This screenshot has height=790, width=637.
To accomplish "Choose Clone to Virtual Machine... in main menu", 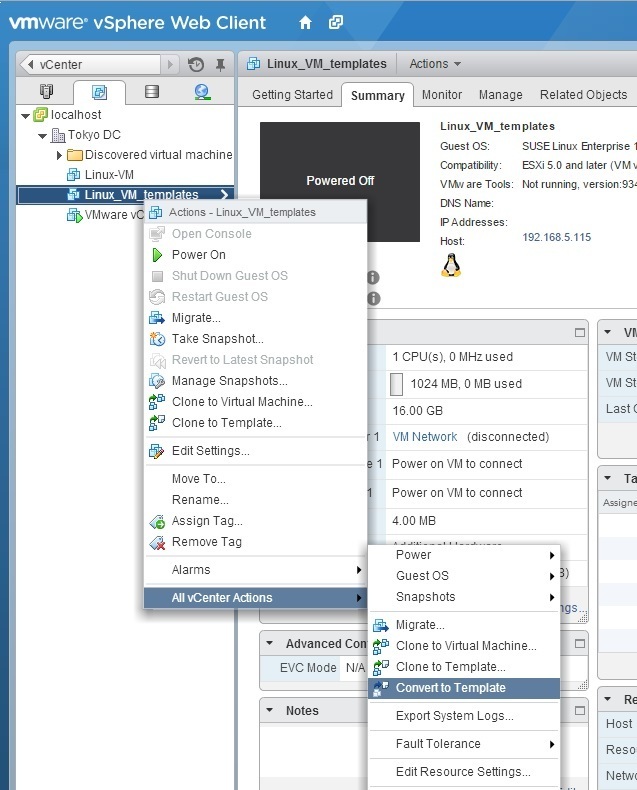I will (256, 402).
